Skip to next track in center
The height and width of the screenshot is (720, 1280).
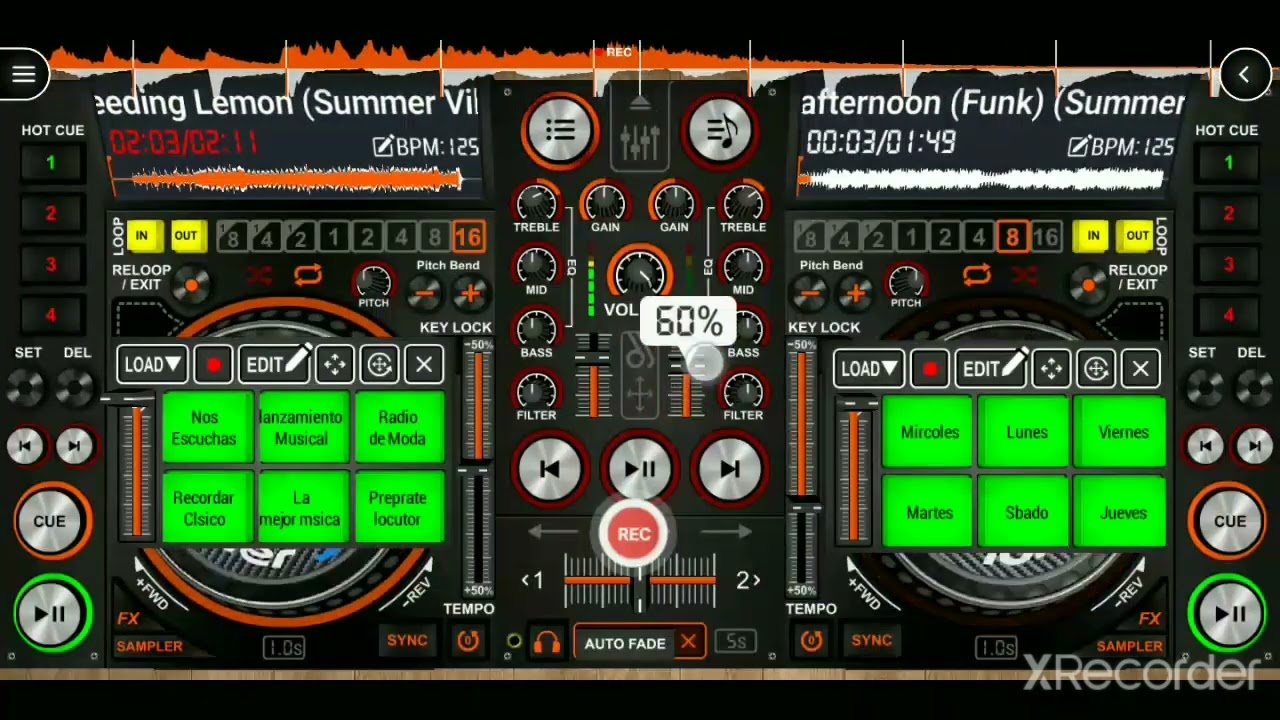730,469
